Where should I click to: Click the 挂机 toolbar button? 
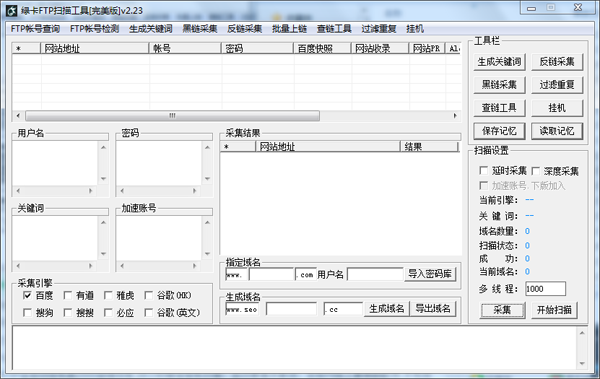point(557,108)
